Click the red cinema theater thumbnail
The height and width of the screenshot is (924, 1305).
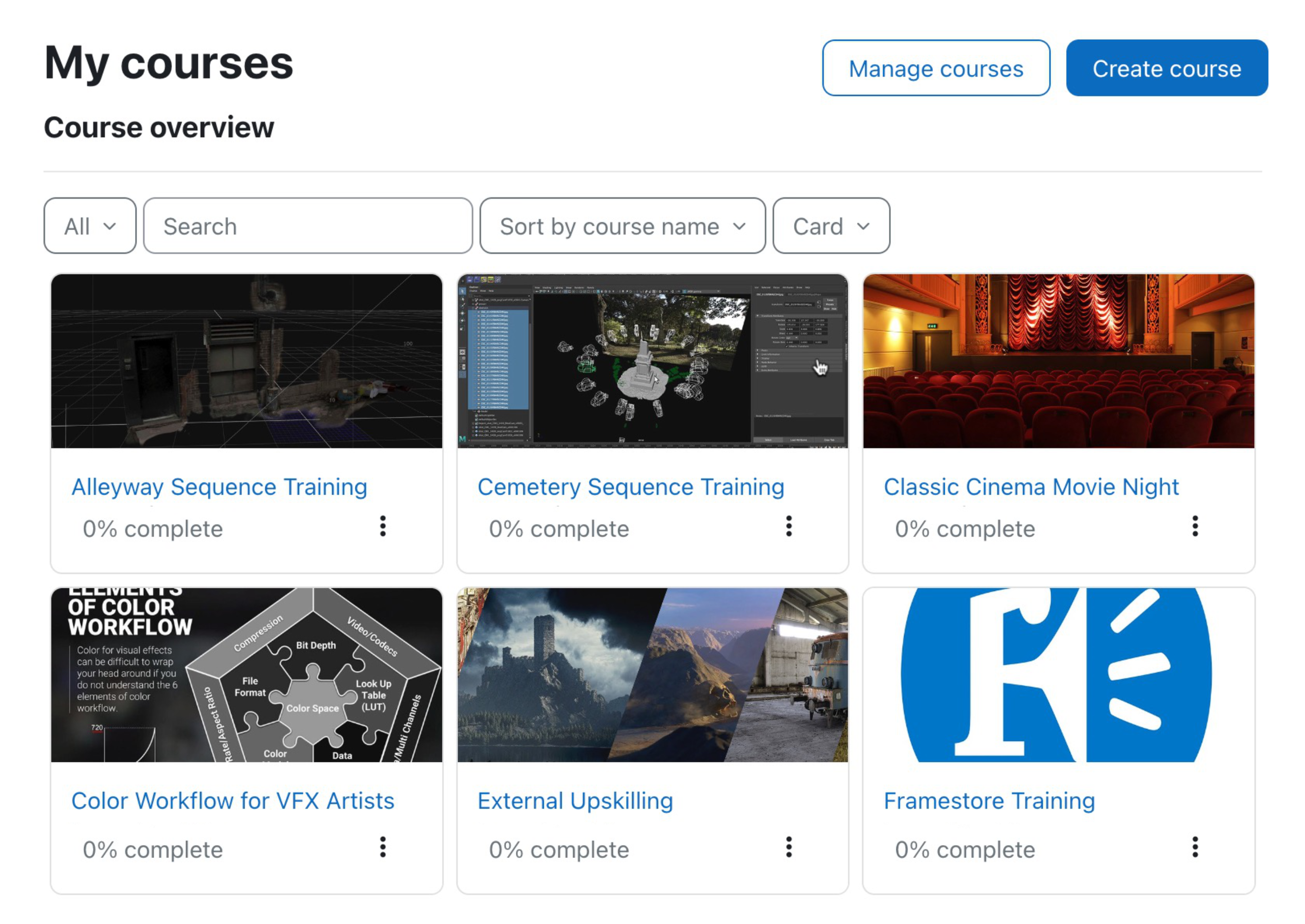(x=1058, y=361)
